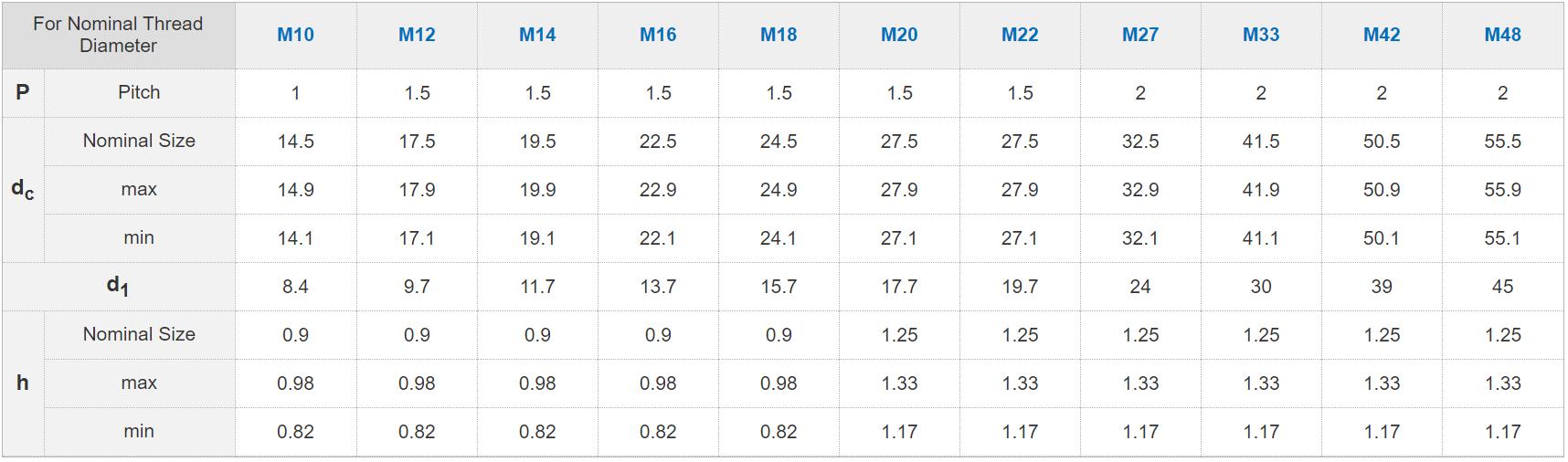Select the M27 d1 value 24

point(1140,287)
